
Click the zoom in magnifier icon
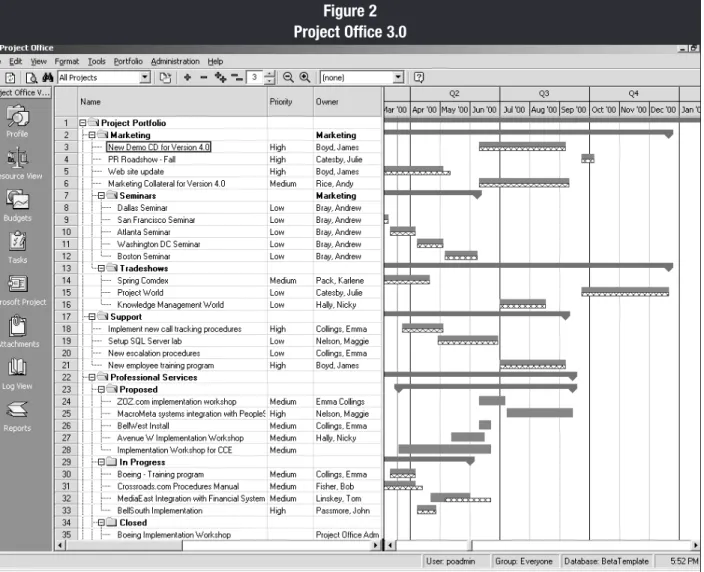pyautogui.click(x=305, y=78)
